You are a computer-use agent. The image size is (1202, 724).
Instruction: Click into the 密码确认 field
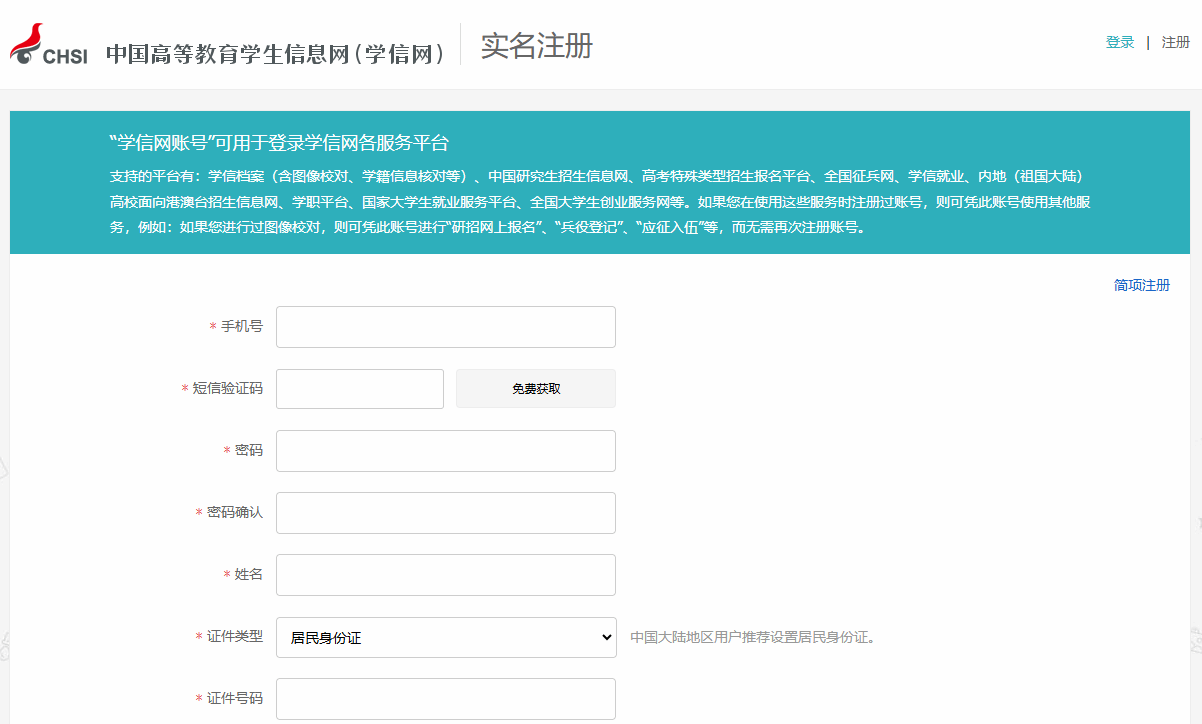pyautogui.click(x=445, y=513)
